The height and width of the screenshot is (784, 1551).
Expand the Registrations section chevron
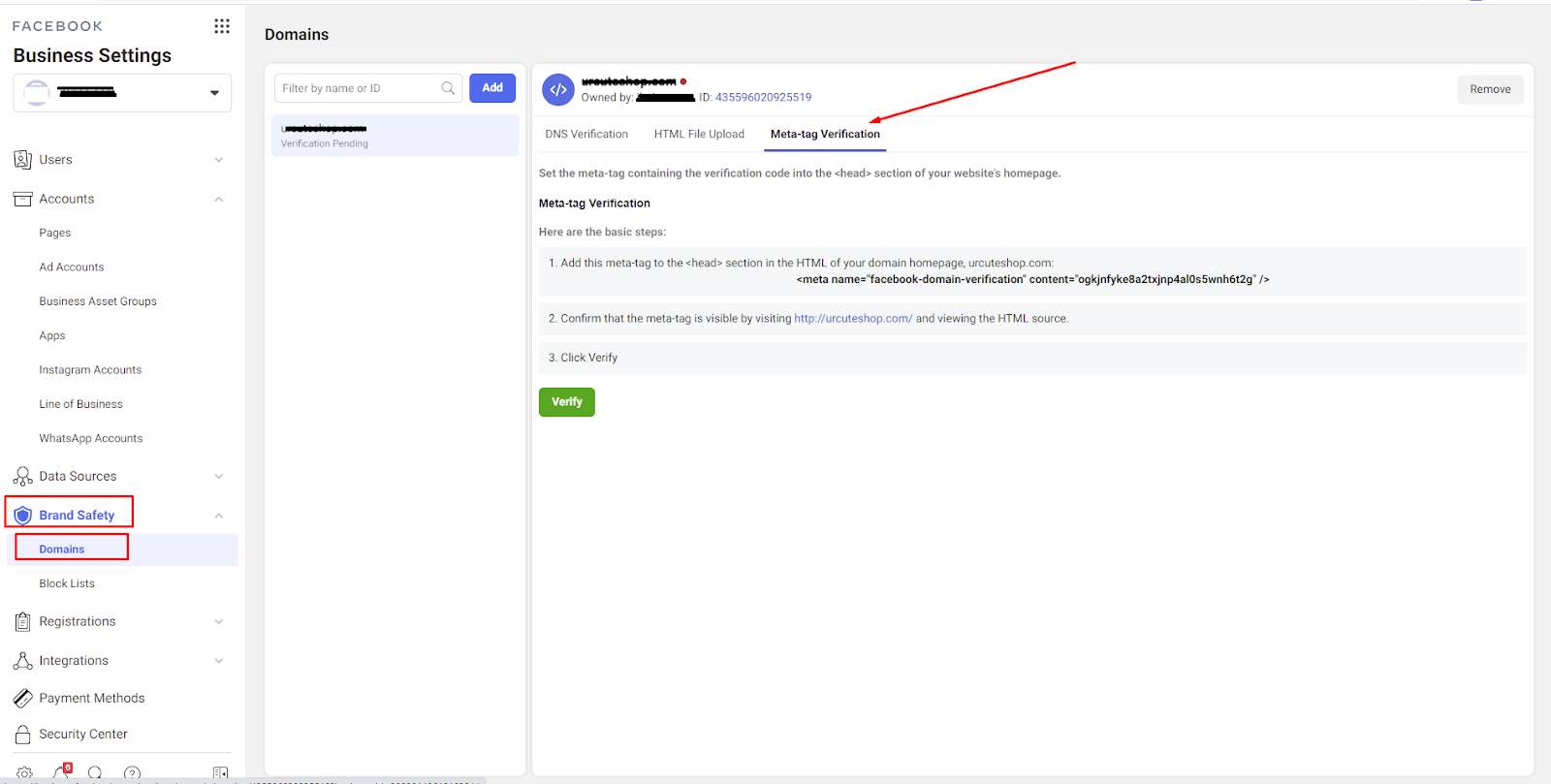coord(219,622)
